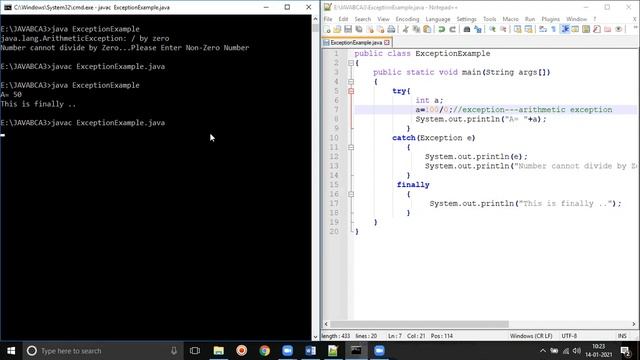This screenshot has height=360, width=640.
Task: Open Task View on the taskbar
Action: (x=195, y=351)
